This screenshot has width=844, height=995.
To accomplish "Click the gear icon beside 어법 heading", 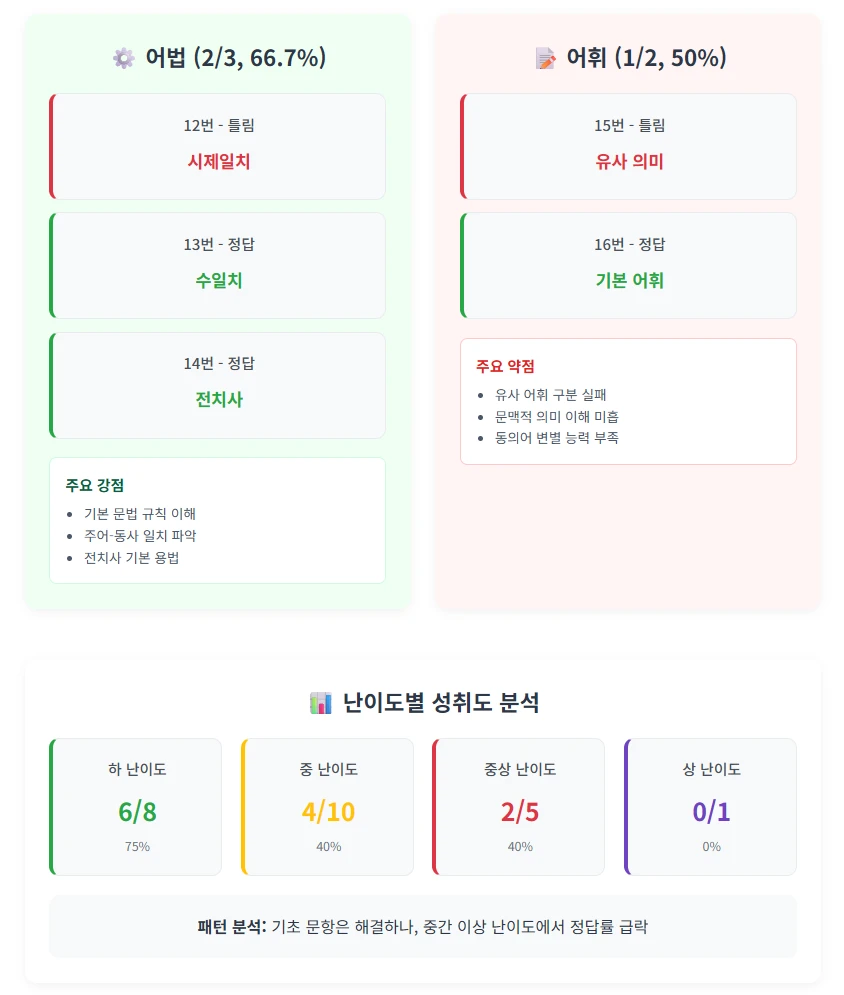I will coord(124,58).
